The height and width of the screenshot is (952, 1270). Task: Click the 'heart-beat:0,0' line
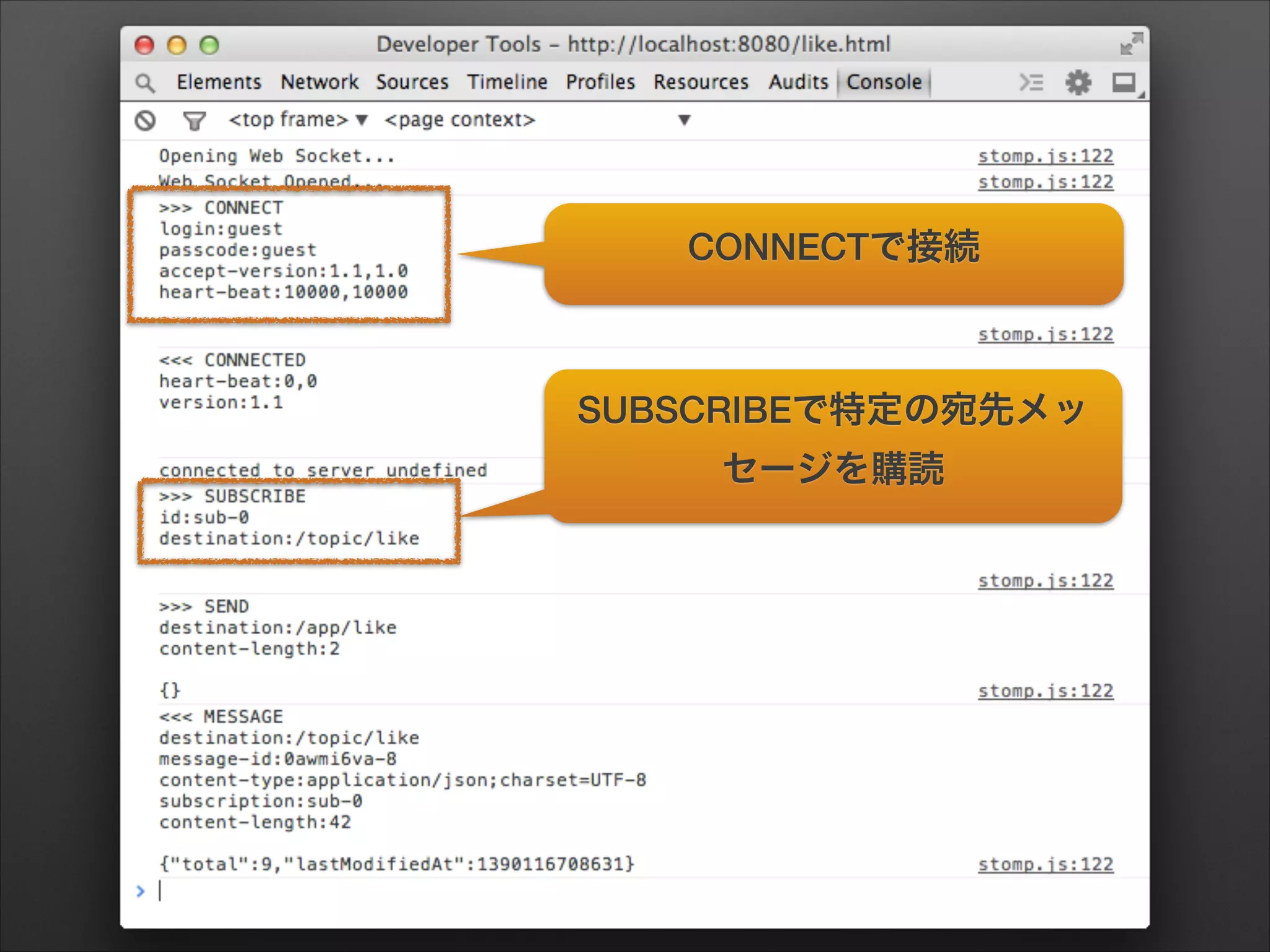[238, 381]
